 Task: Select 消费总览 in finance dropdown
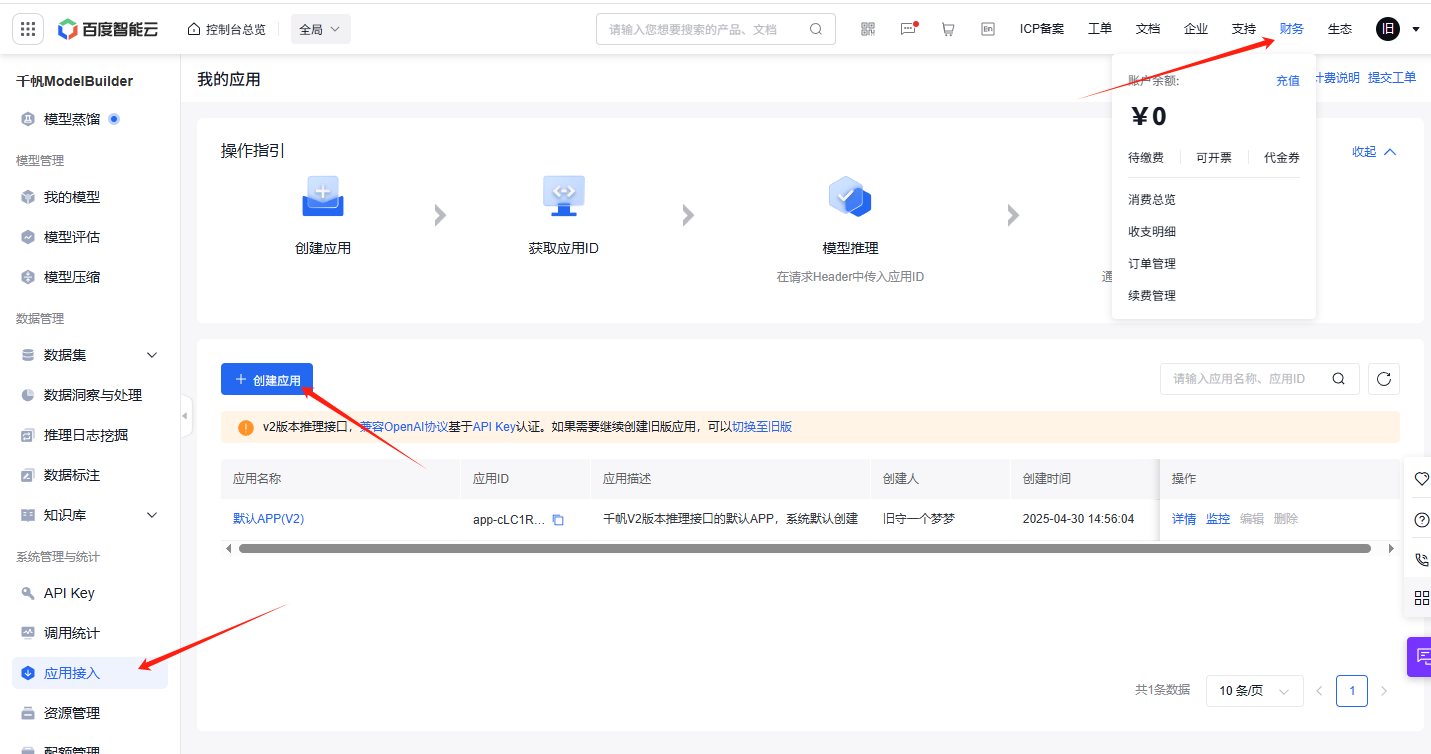point(1152,200)
